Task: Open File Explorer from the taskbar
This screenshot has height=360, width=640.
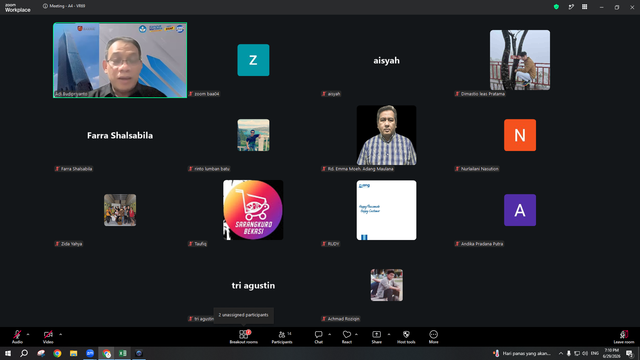Action: click(x=73, y=353)
